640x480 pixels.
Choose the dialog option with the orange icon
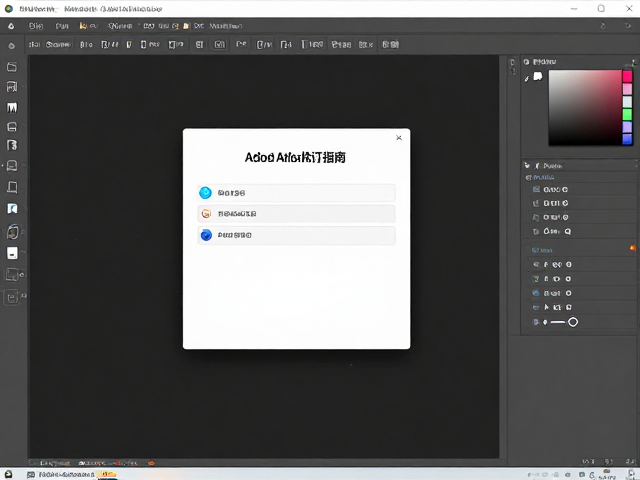tap(296, 213)
